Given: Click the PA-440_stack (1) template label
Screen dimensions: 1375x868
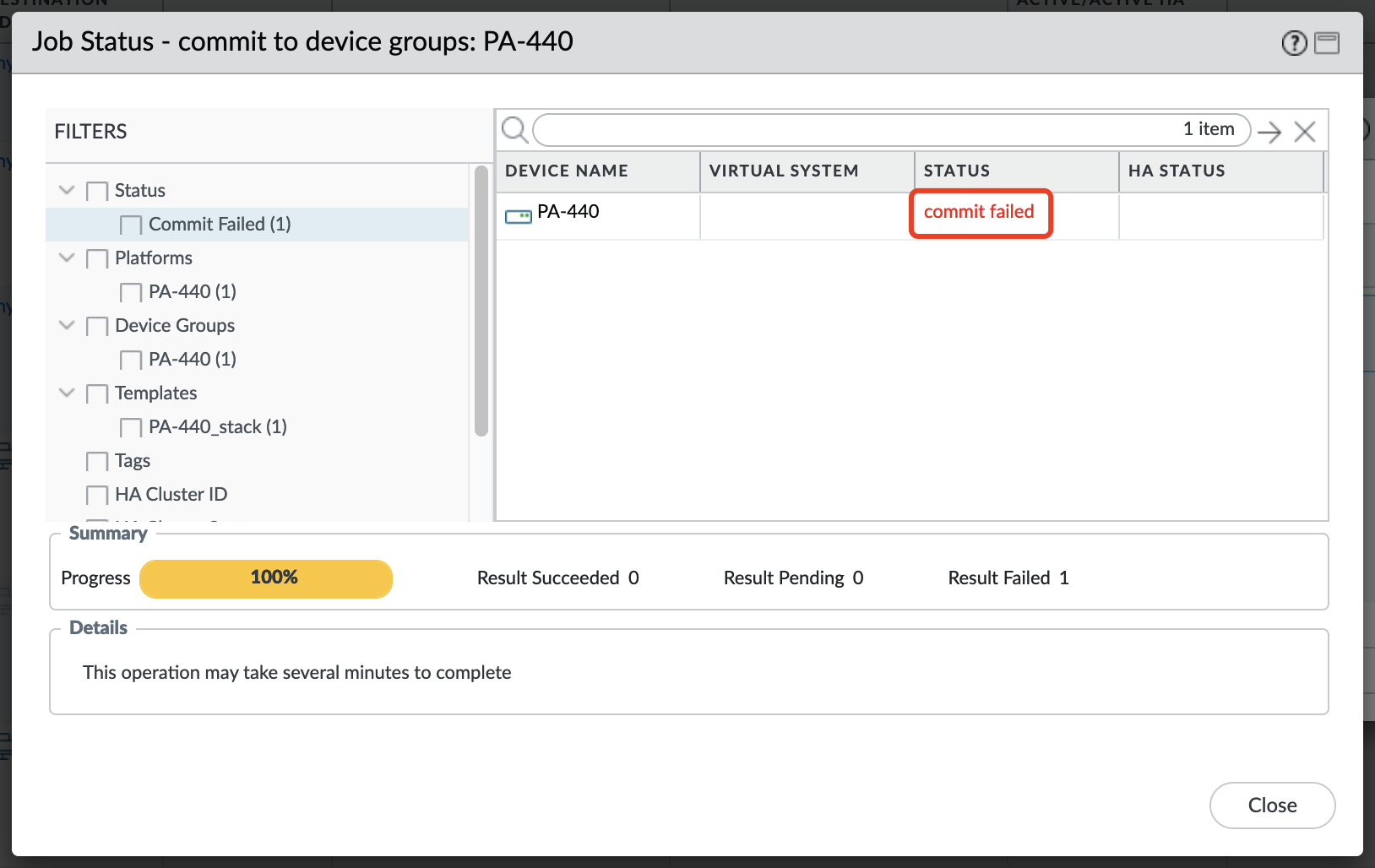Looking at the screenshot, I should 218,427.
